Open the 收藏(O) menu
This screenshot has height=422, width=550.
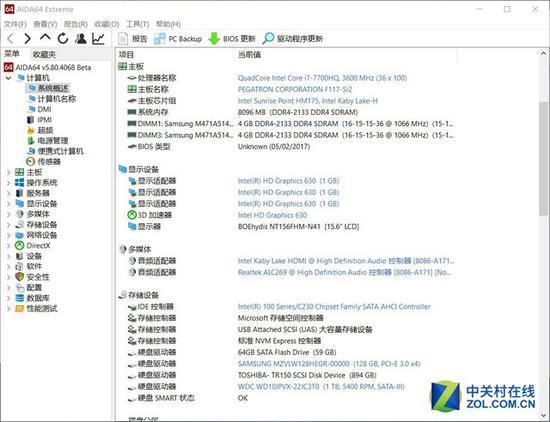coord(107,24)
